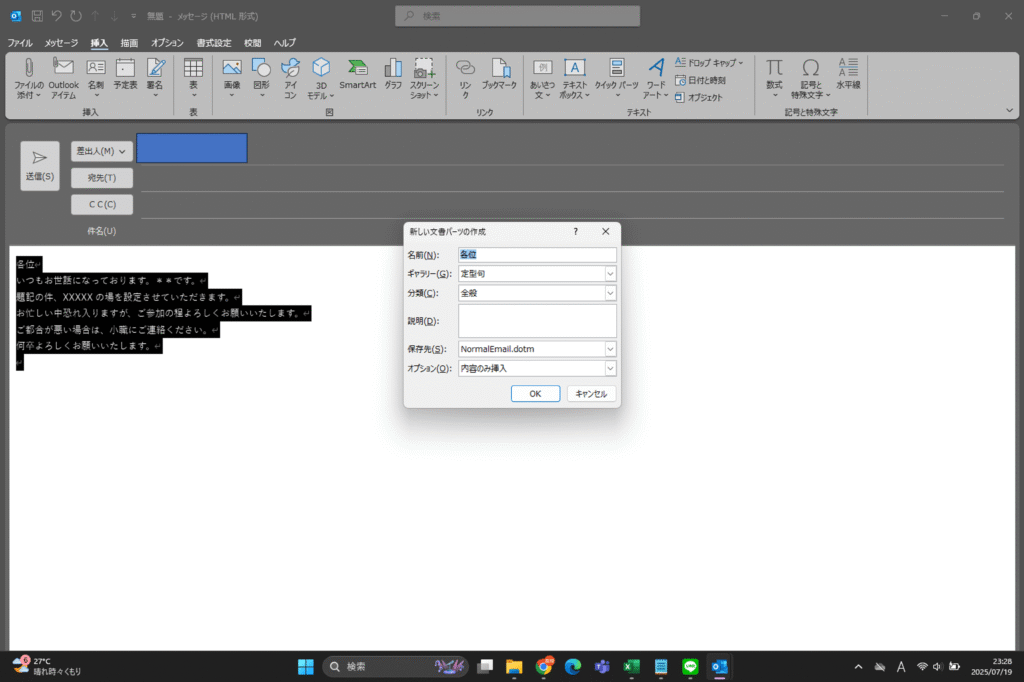
Task: Insert a 3D model
Action: 321,78
